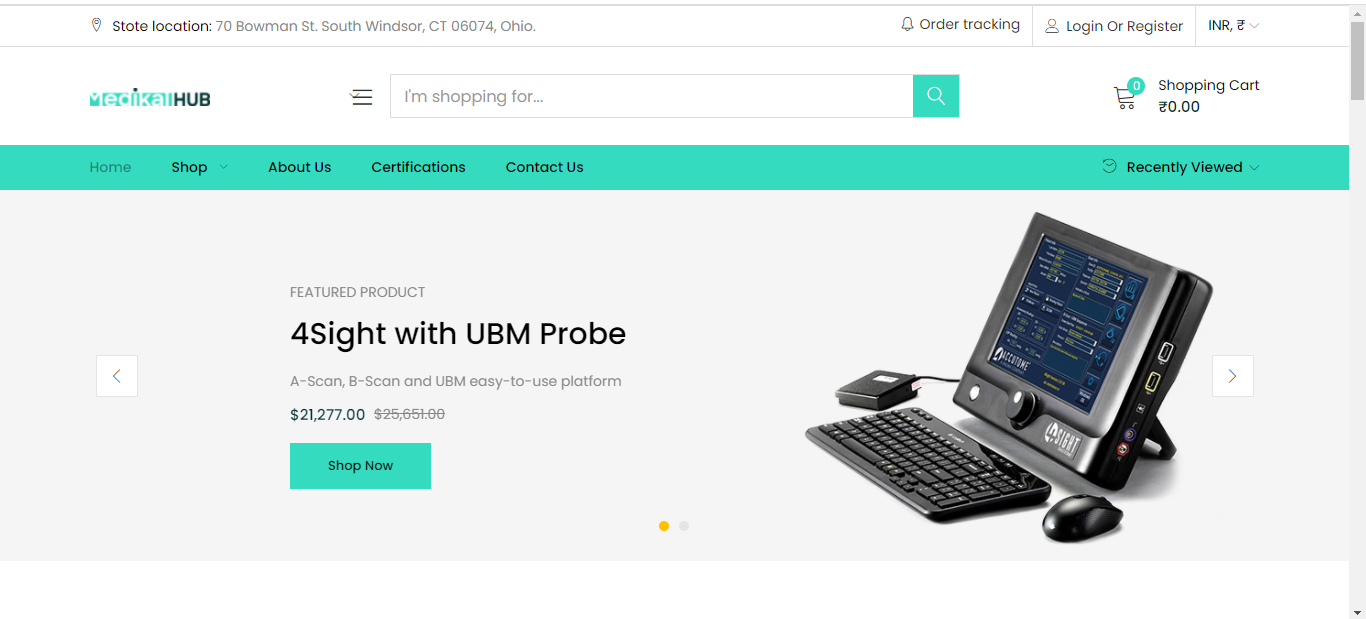Go to previous slide with left arrow
Image resolution: width=1366 pixels, height=619 pixels.
click(x=117, y=376)
